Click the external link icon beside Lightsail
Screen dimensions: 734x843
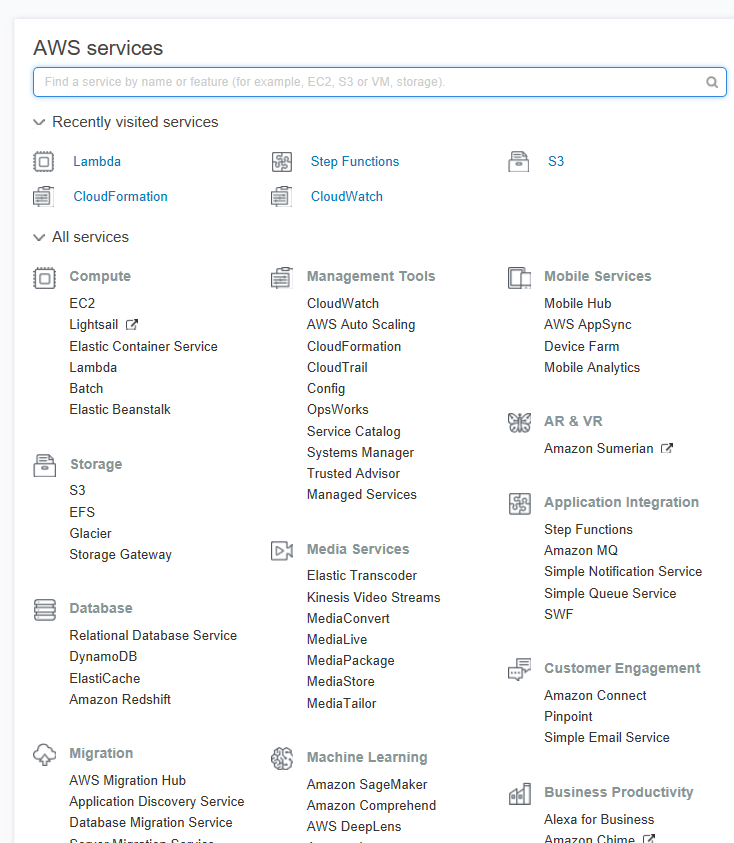pyautogui.click(x=132, y=325)
